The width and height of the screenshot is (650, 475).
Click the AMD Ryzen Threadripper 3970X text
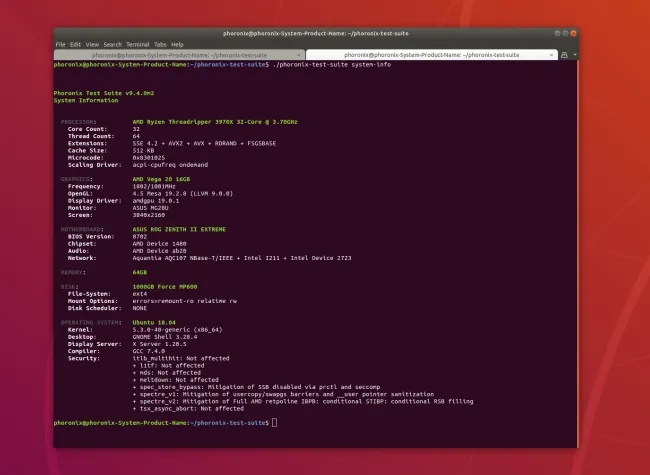coord(215,122)
